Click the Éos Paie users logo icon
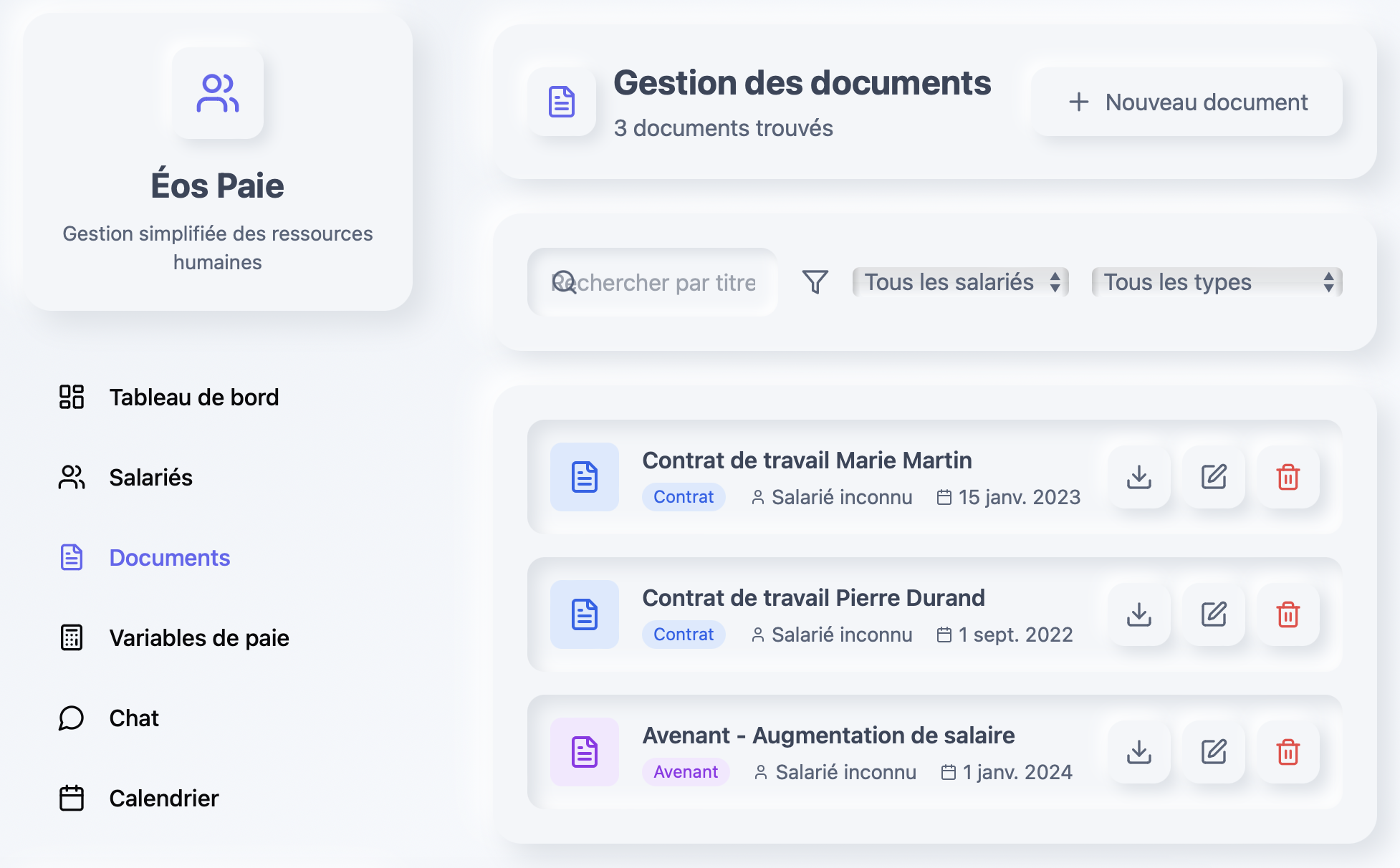1400x868 pixels. click(218, 93)
